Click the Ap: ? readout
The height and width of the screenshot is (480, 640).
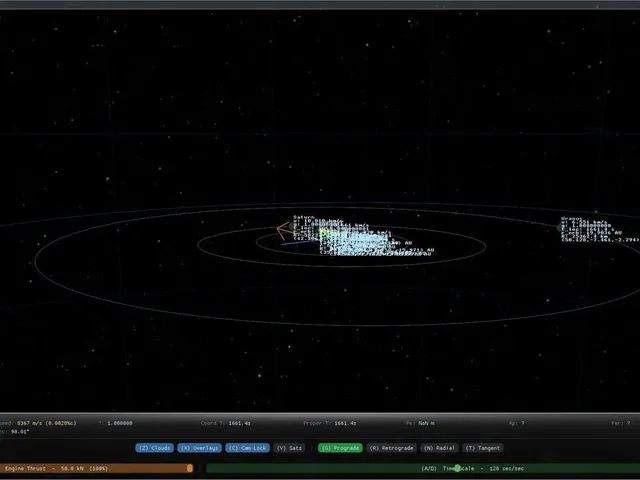(516, 423)
